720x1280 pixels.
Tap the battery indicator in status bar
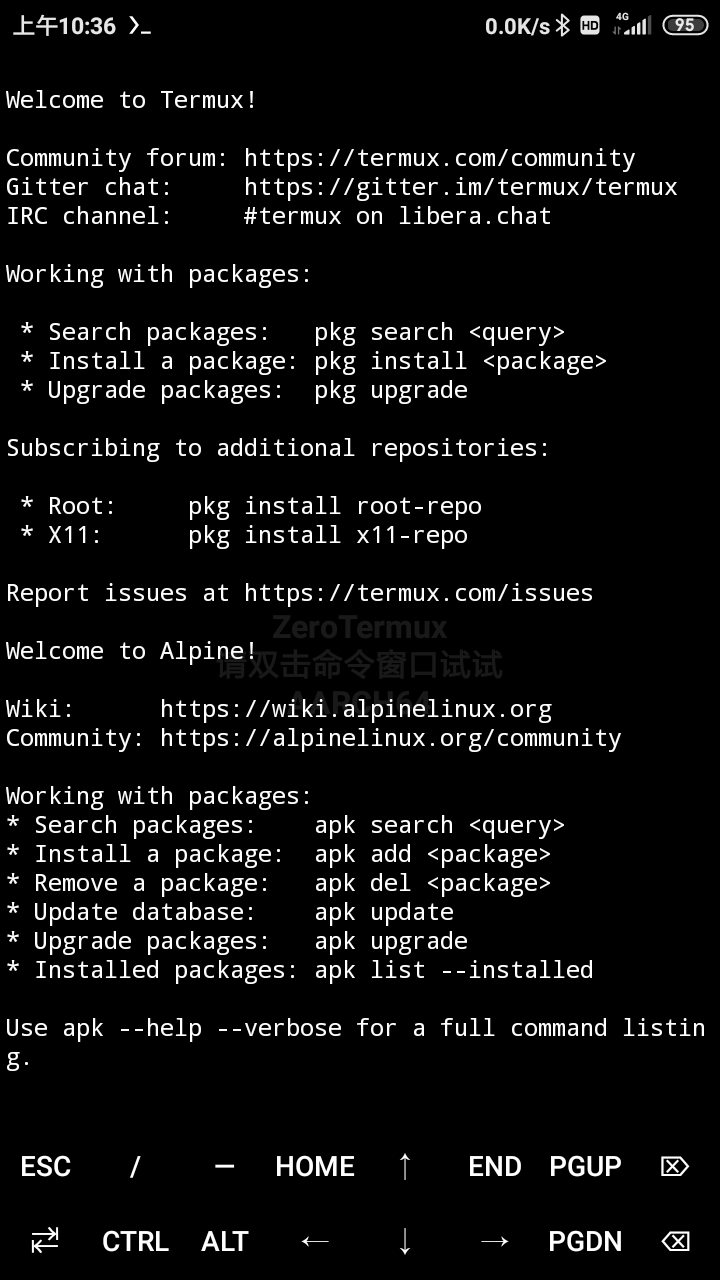coord(685,26)
